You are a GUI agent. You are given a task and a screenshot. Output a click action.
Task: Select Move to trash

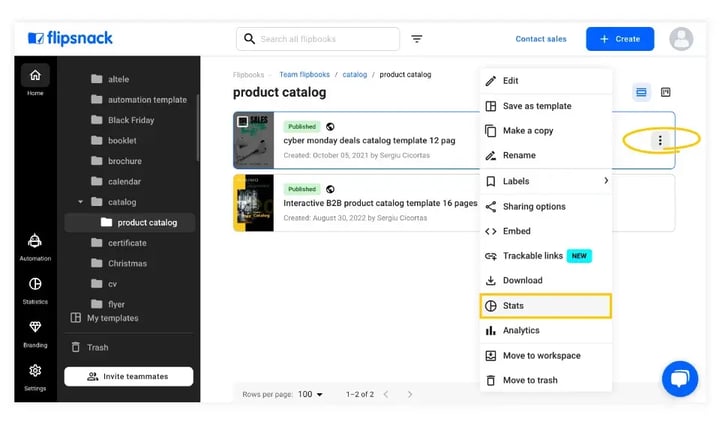coord(546,380)
